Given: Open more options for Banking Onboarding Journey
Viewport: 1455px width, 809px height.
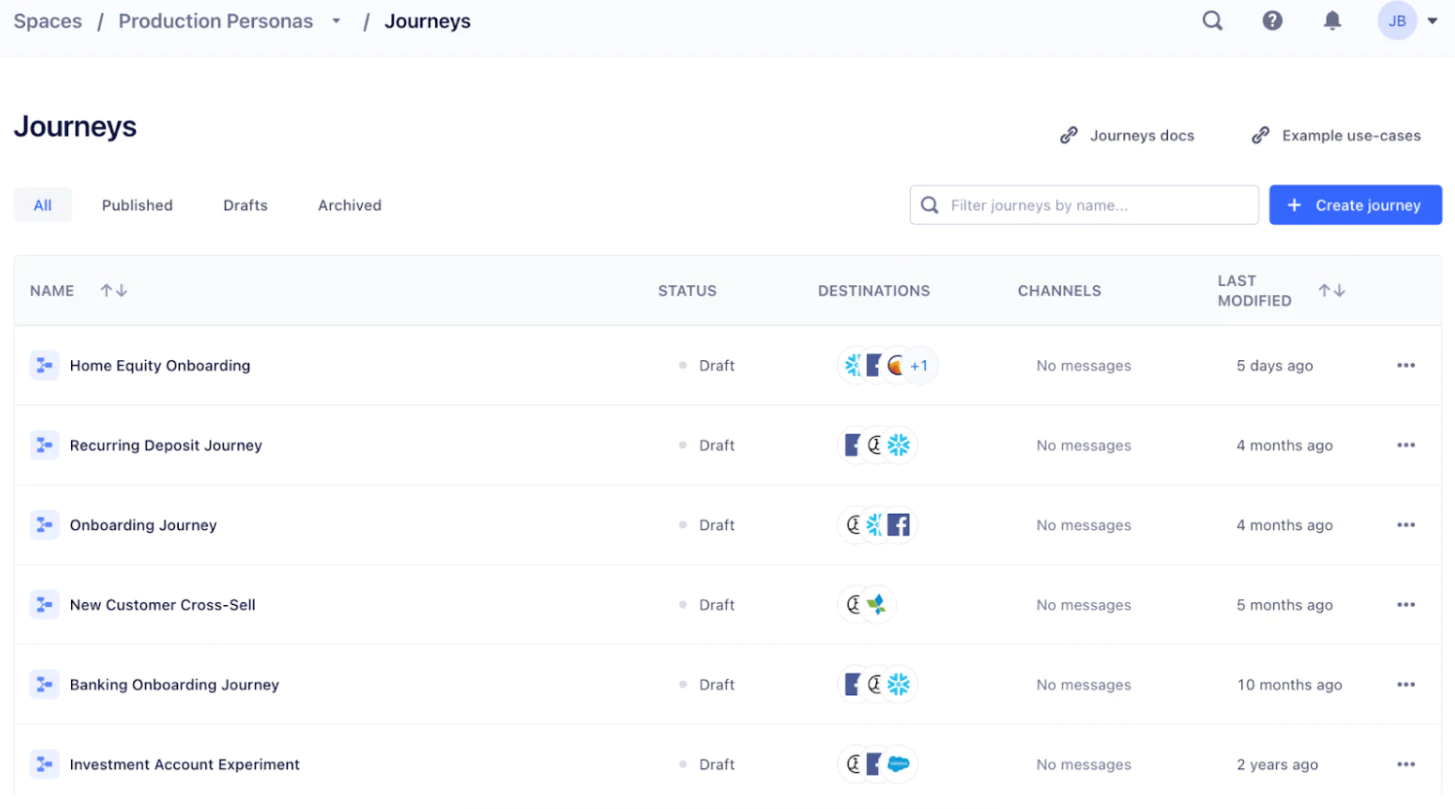Looking at the screenshot, I should (1406, 685).
